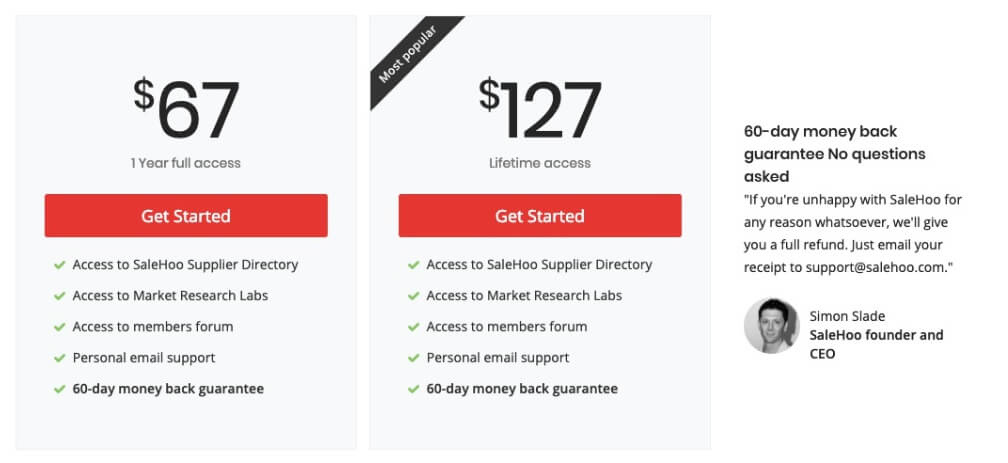Click Simon Slade's profile photo
This screenshot has width=1008, height=463.
771,325
